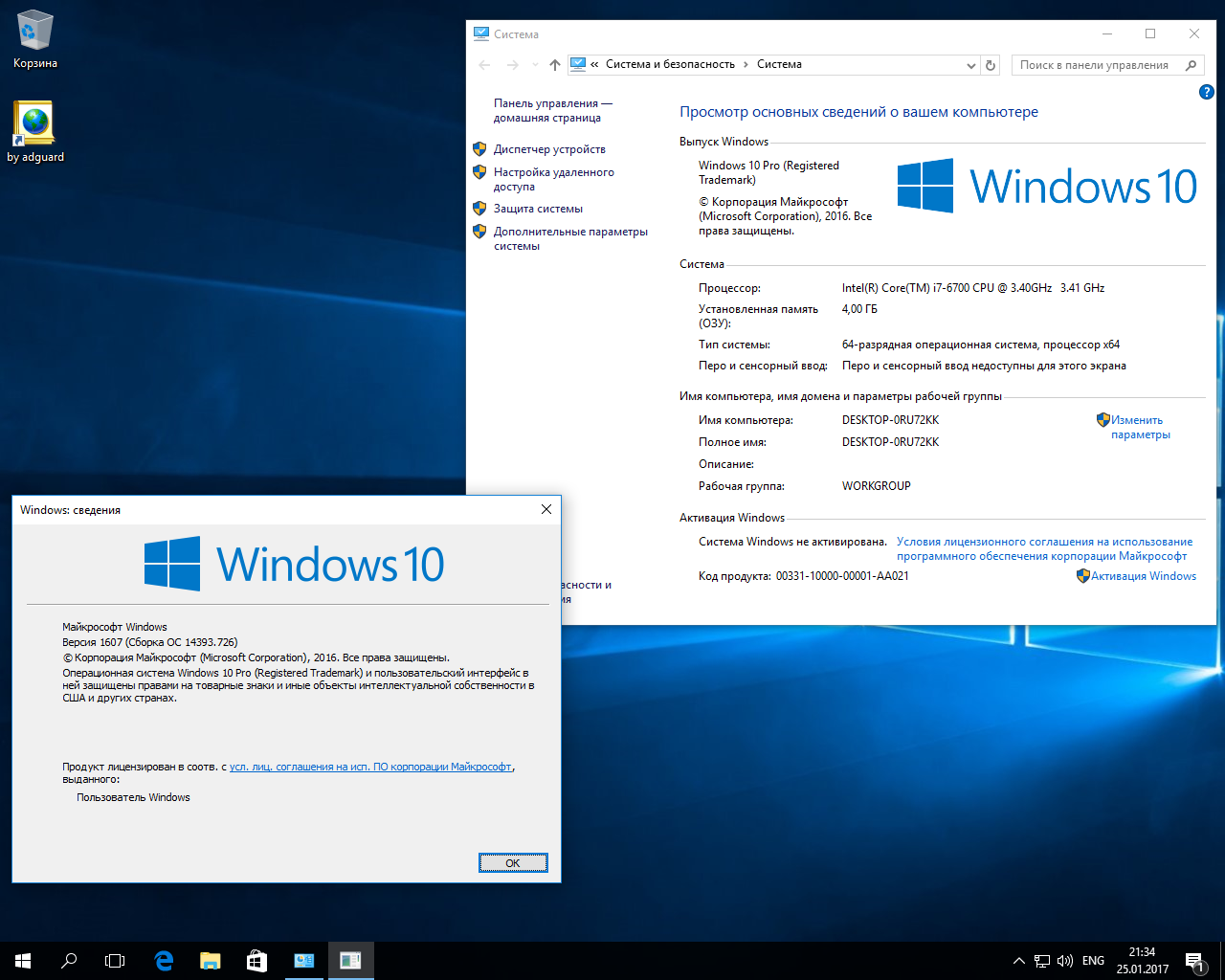Switch ENG input language indicator

point(1093,961)
